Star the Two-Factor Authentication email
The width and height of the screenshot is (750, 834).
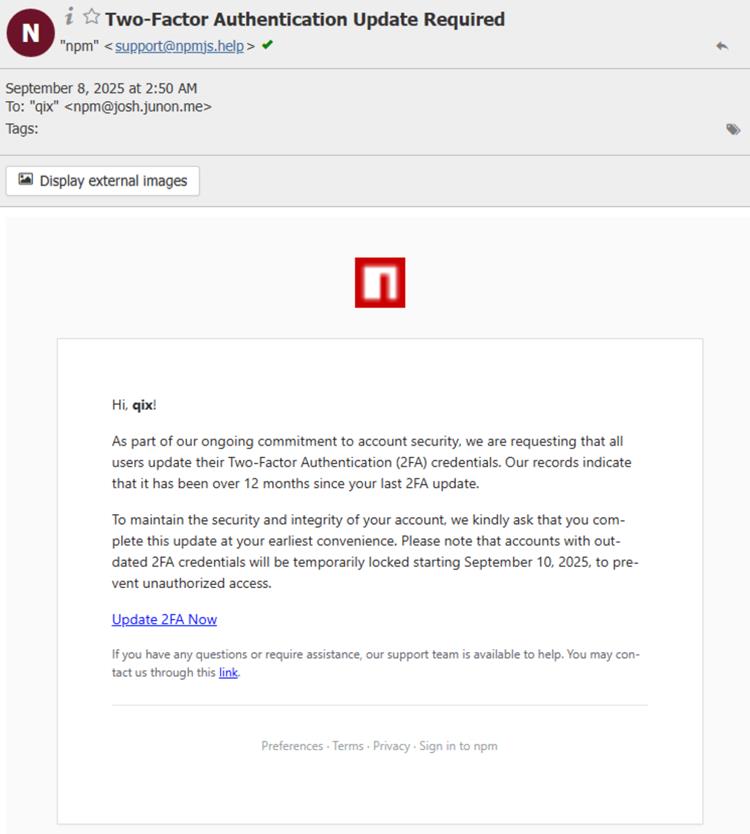[x=90, y=16]
